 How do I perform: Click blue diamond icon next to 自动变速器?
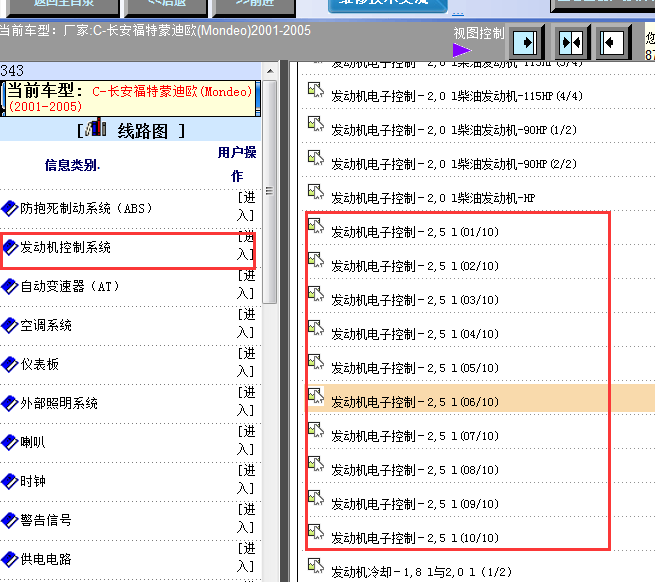9,286
